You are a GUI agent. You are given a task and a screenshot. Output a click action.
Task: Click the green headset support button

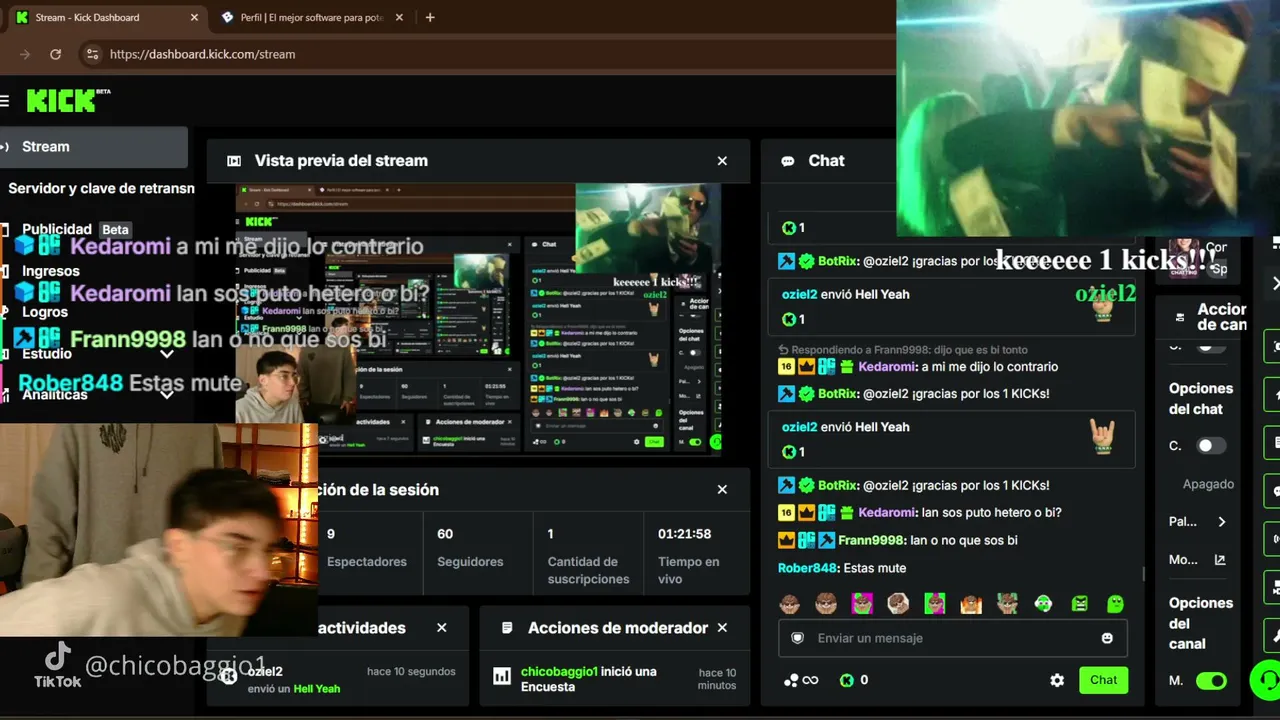point(1266,681)
